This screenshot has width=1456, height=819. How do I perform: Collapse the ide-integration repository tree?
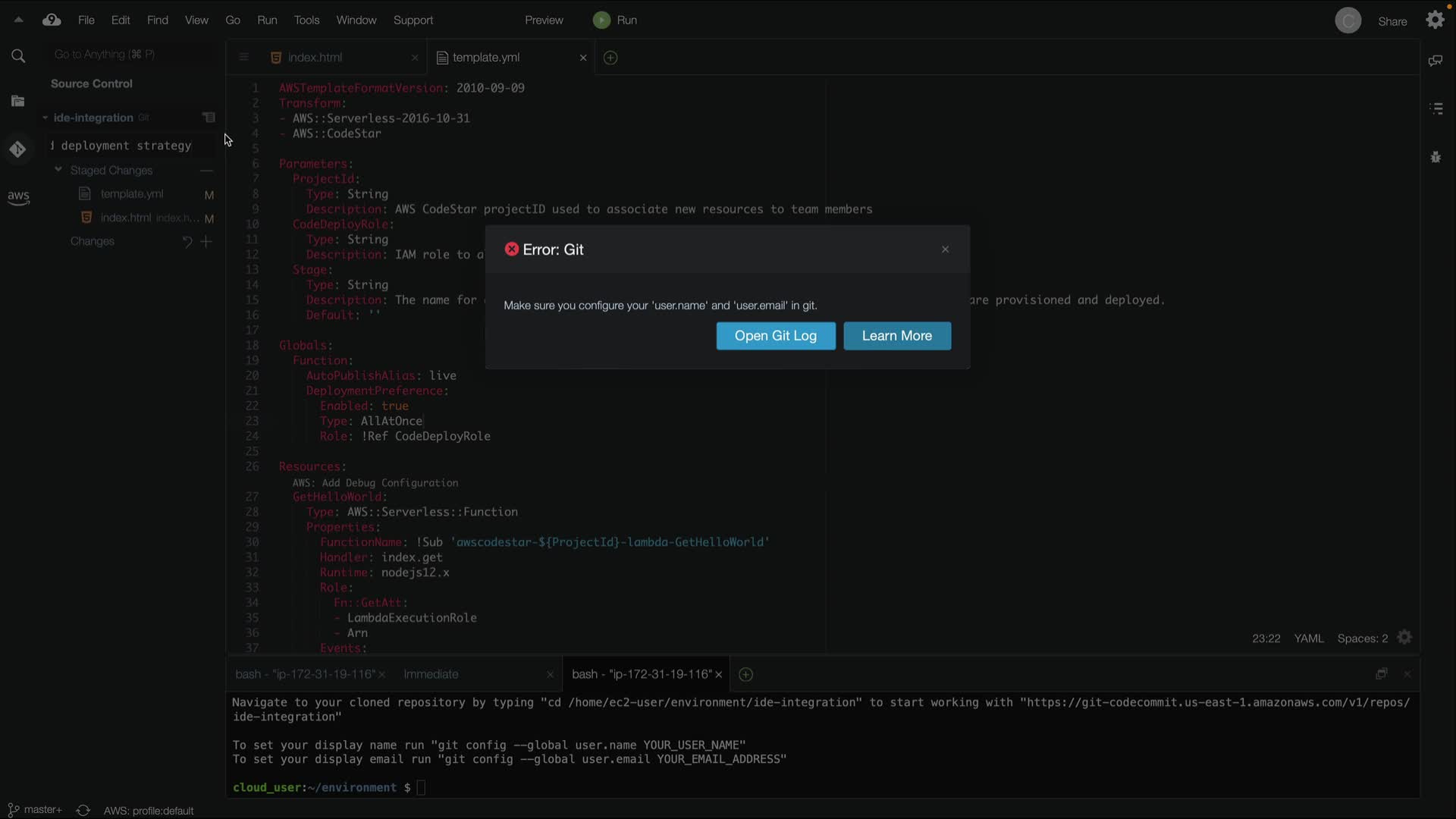[45, 118]
